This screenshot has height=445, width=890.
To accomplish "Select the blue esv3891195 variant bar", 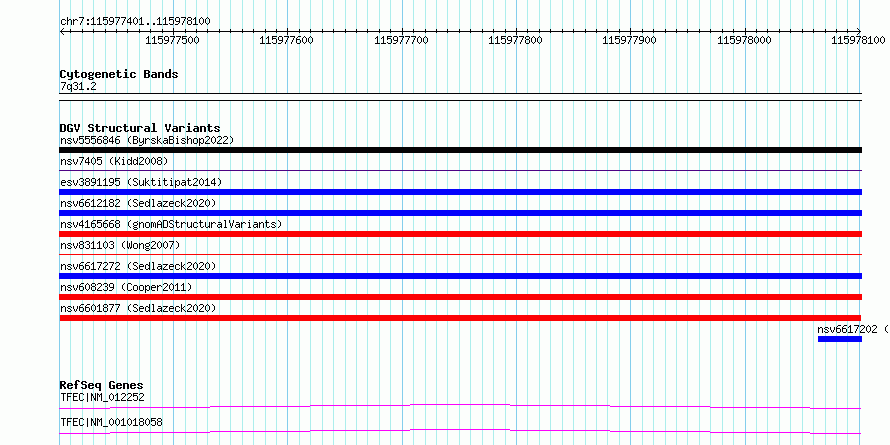I will coord(460,192).
